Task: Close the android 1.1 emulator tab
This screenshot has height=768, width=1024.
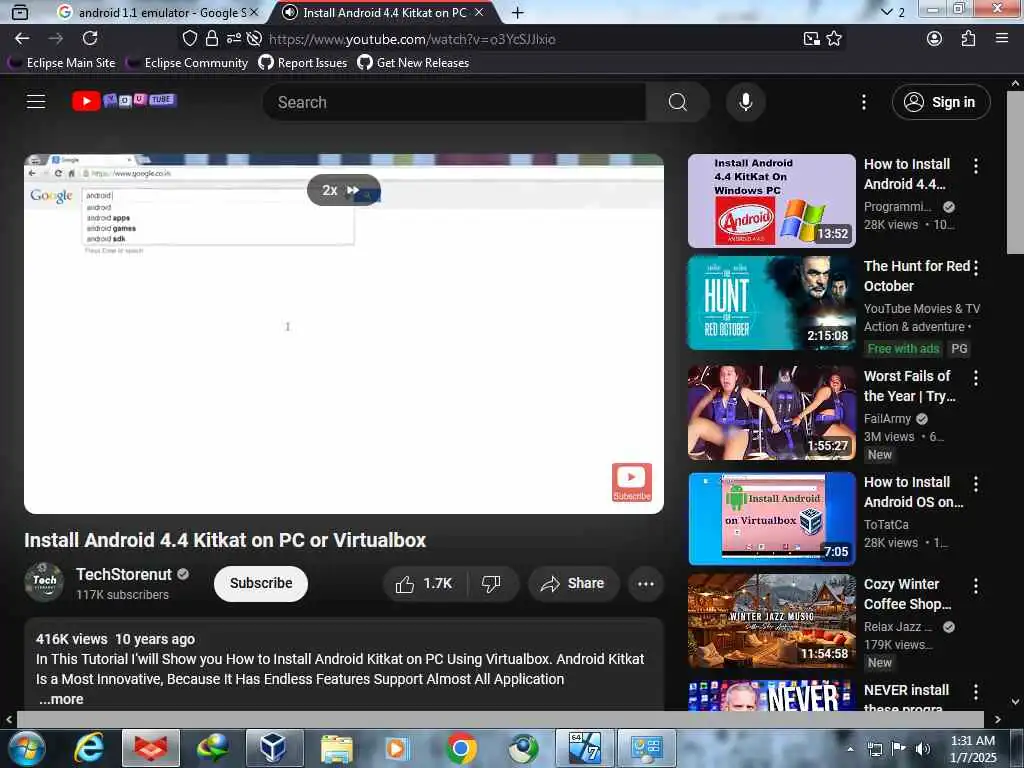Action: (254, 12)
